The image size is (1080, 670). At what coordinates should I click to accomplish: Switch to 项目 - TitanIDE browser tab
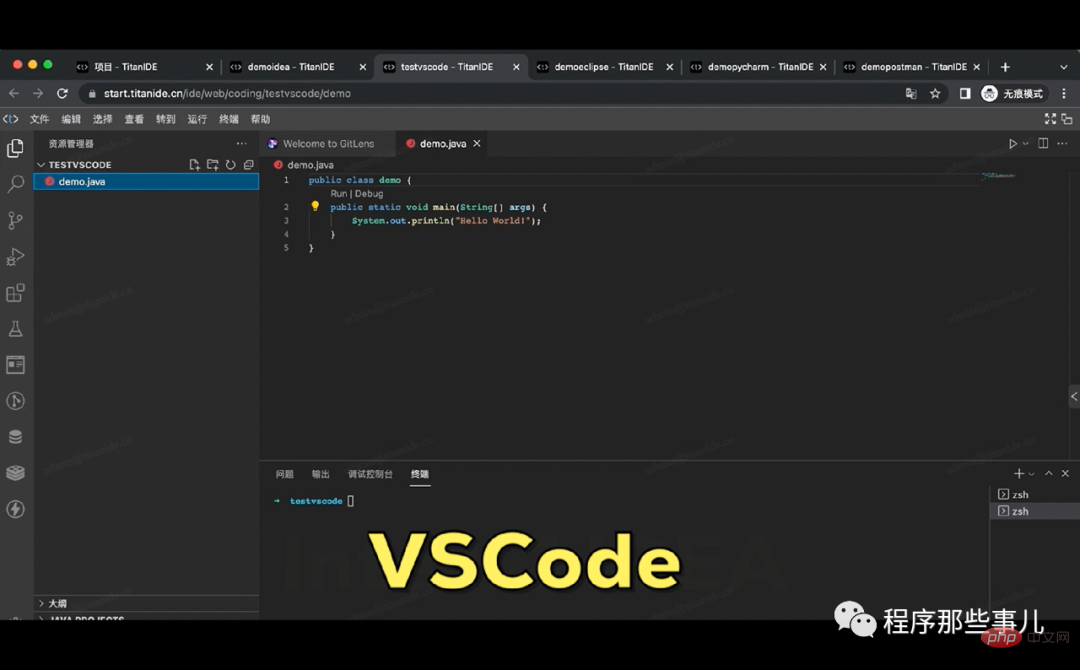144,67
